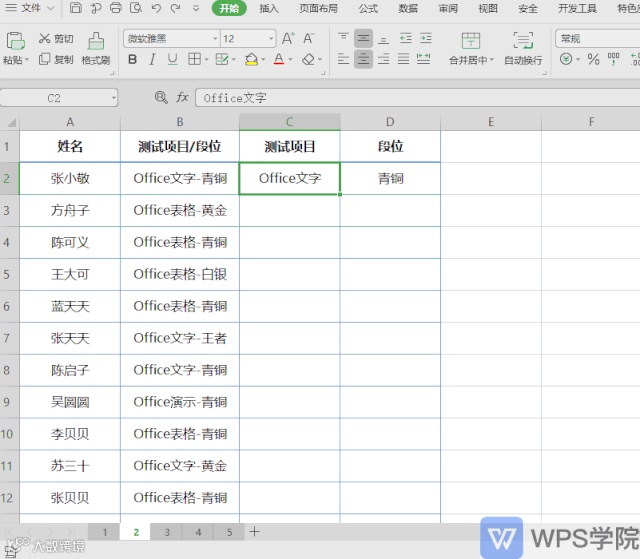Click the Select All corner button
Viewport: 640px width, 559px height.
(x=10, y=122)
